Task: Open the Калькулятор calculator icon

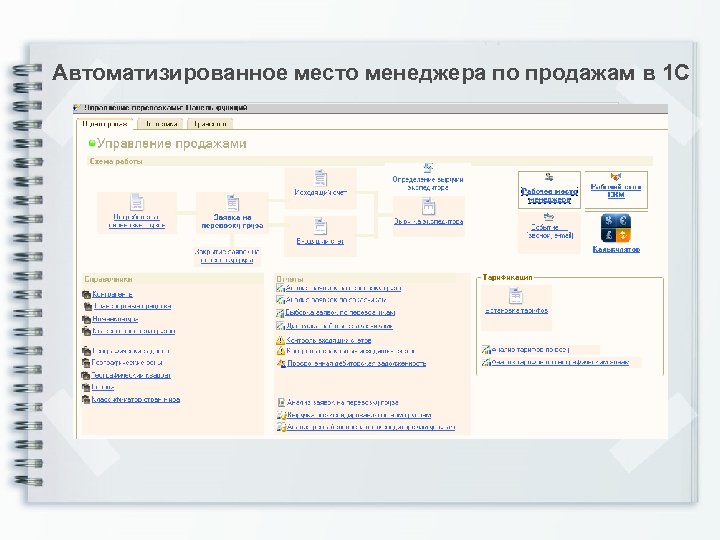Action: point(616,228)
